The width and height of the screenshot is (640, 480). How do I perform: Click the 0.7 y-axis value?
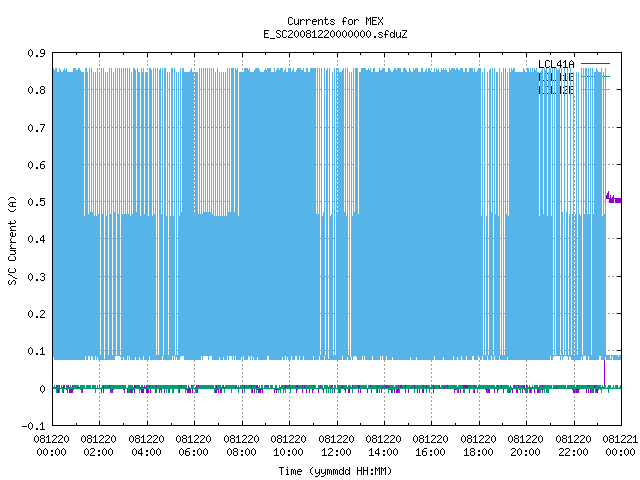tap(36, 128)
